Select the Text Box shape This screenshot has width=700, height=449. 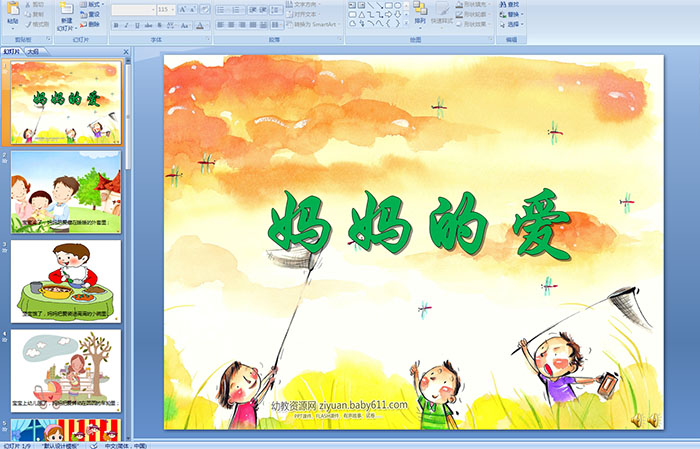pos(352,5)
